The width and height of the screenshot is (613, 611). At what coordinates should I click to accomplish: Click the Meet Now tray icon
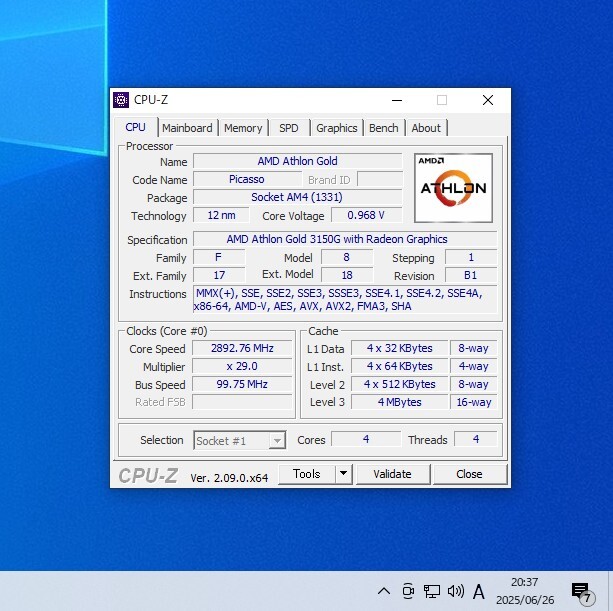(408, 591)
